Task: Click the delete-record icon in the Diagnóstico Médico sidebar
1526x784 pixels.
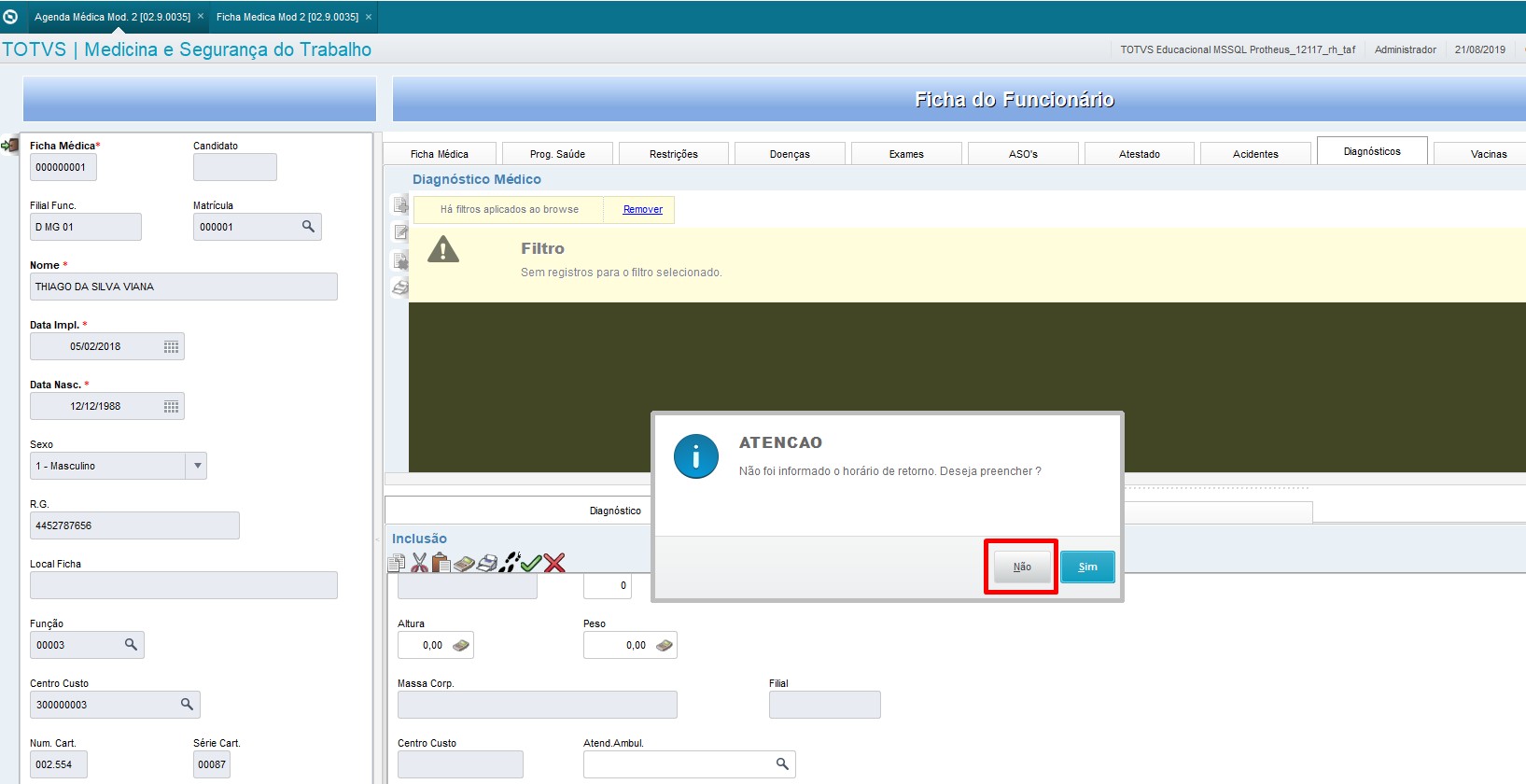Action: tap(400, 260)
